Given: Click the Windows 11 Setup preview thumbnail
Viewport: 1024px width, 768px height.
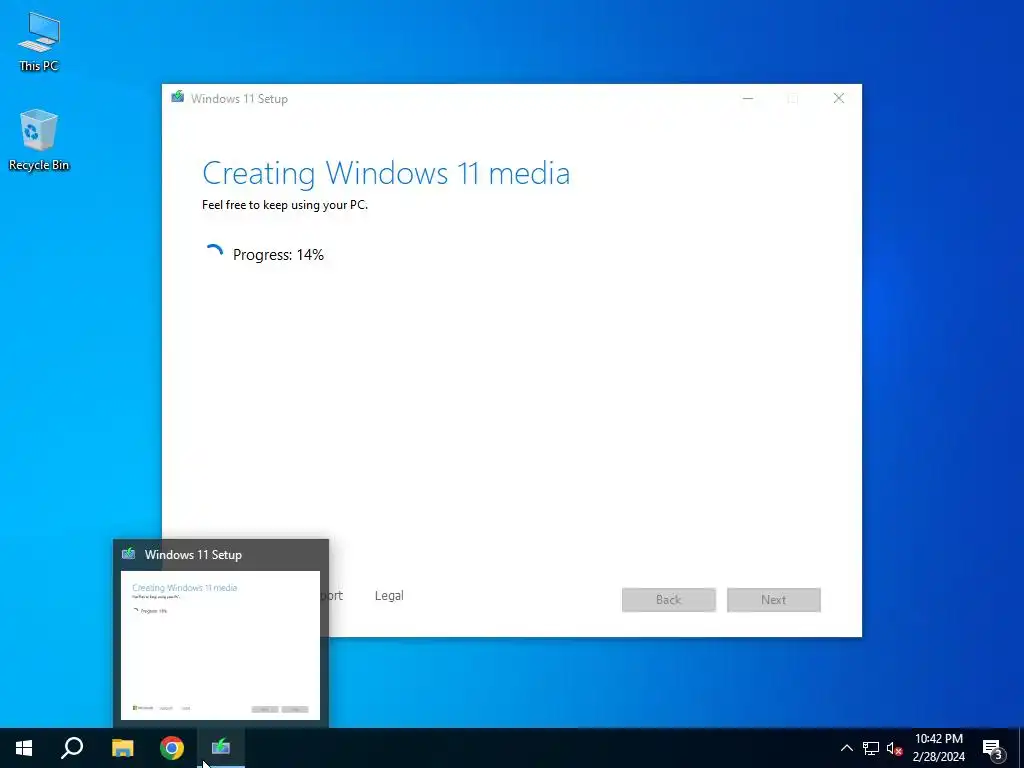Looking at the screenshot, I should click(x=220, y=645).
